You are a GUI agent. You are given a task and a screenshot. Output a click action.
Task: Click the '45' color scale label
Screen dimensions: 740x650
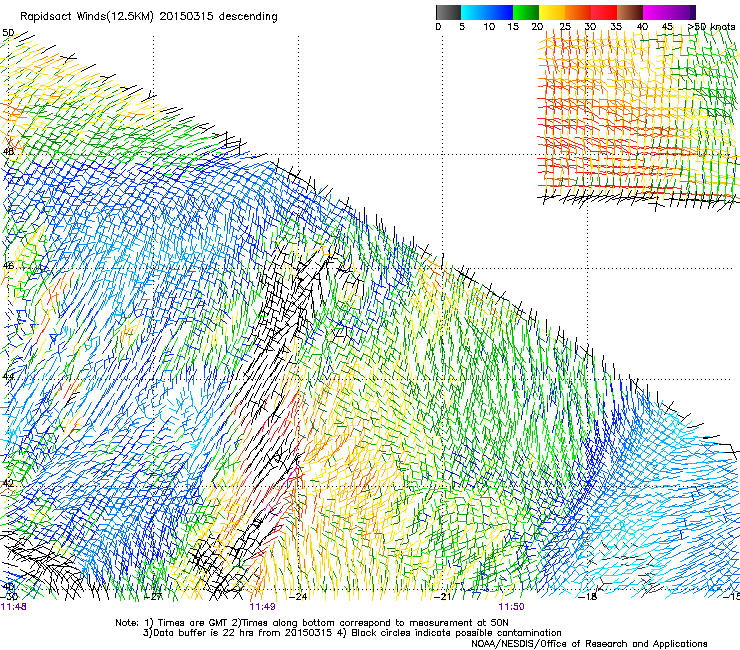point(667,27)
